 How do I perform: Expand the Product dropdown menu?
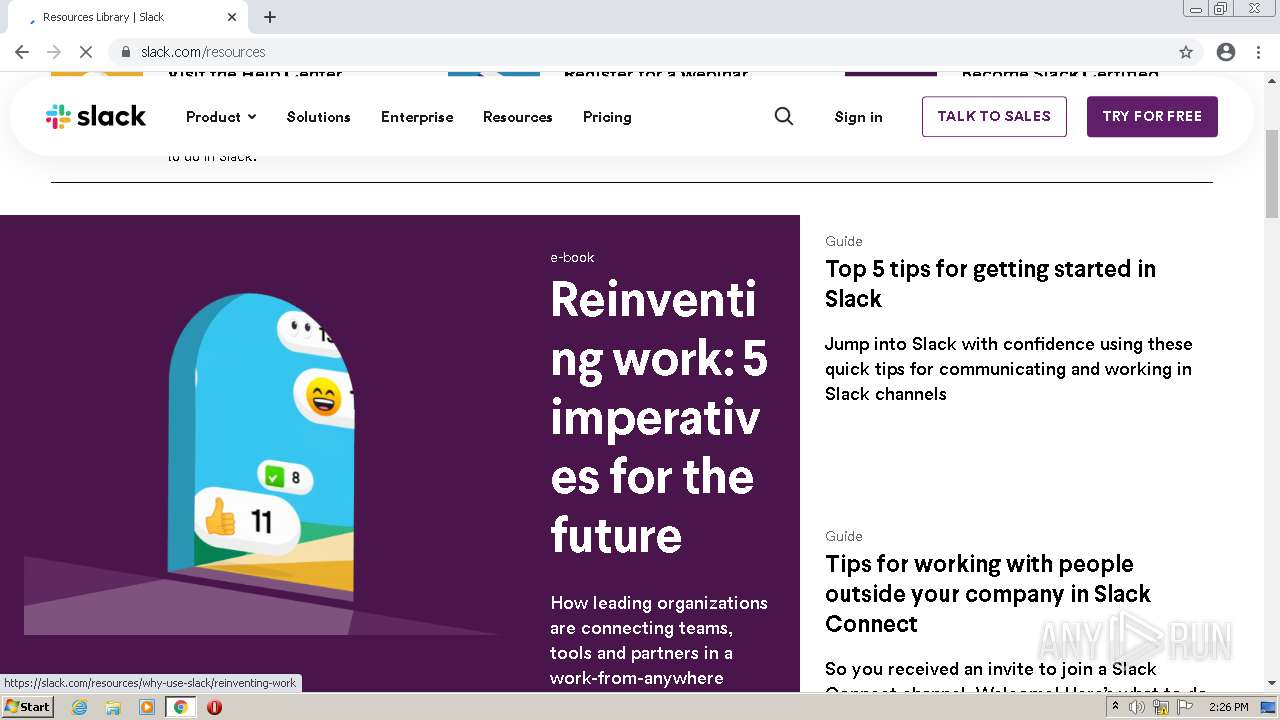tap(221, 117)
